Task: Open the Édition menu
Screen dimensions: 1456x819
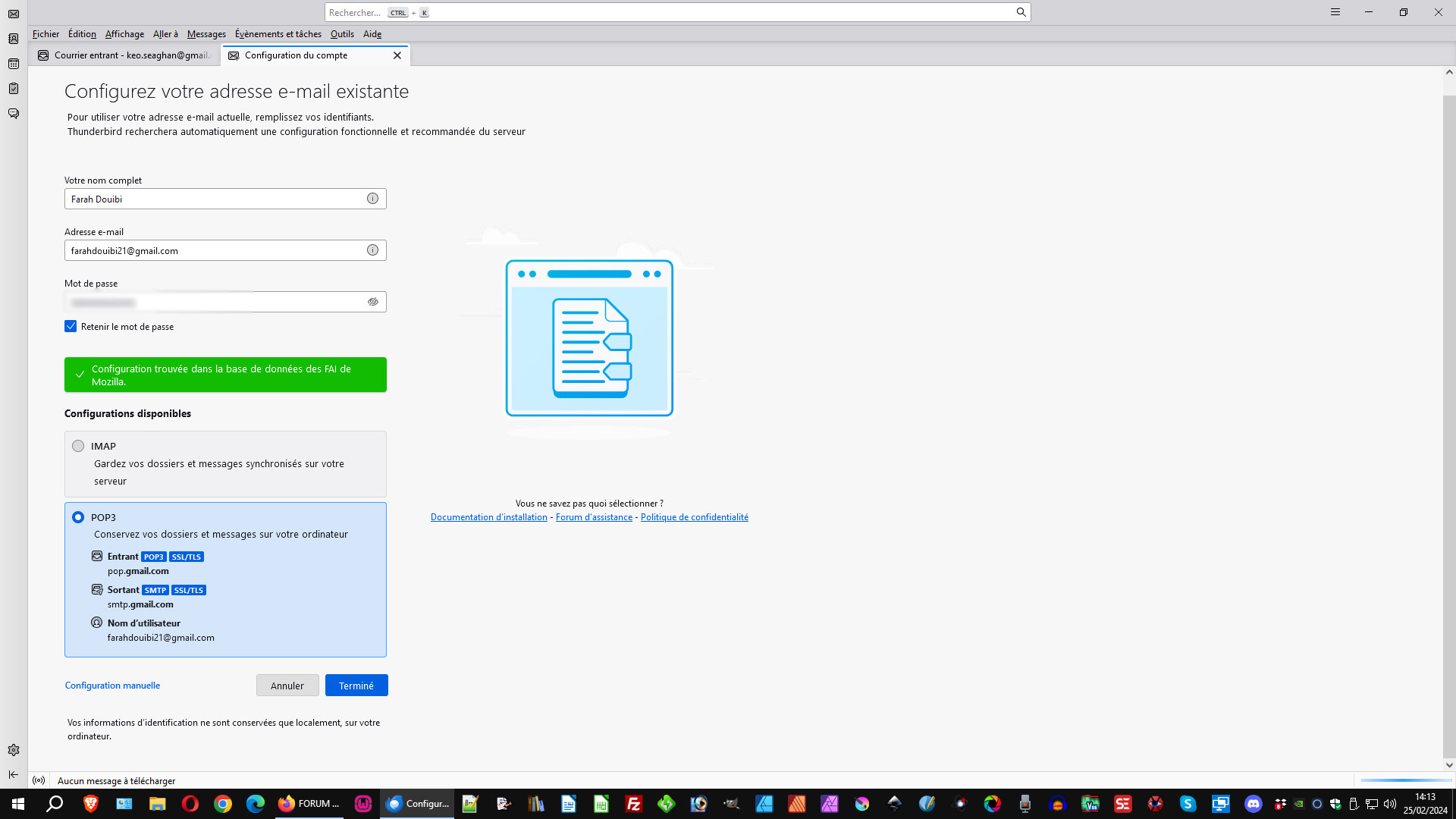Action: point(82,34)
